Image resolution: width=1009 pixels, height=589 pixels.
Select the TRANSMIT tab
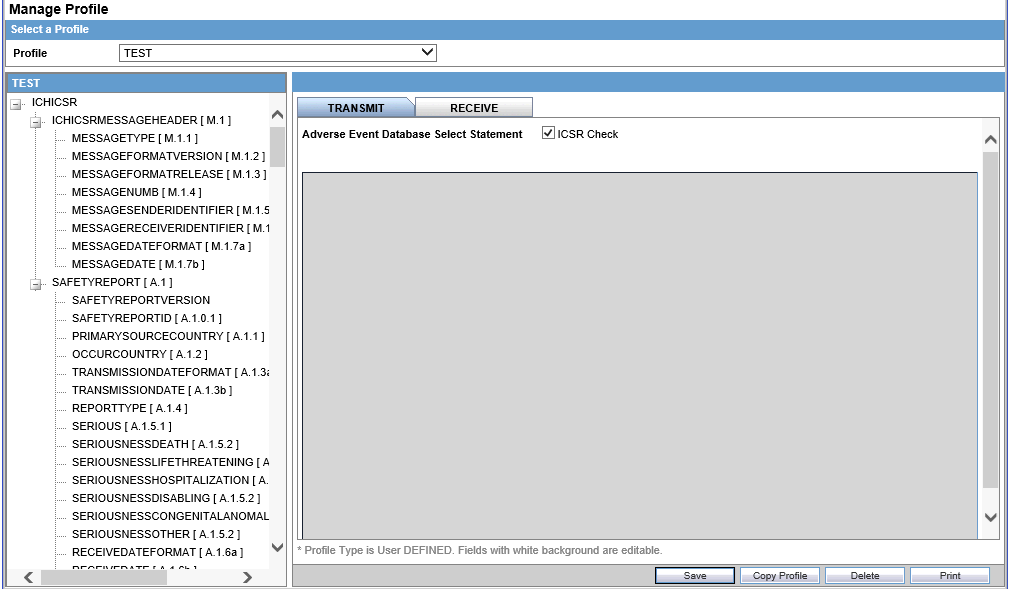(x=359, y=106)
